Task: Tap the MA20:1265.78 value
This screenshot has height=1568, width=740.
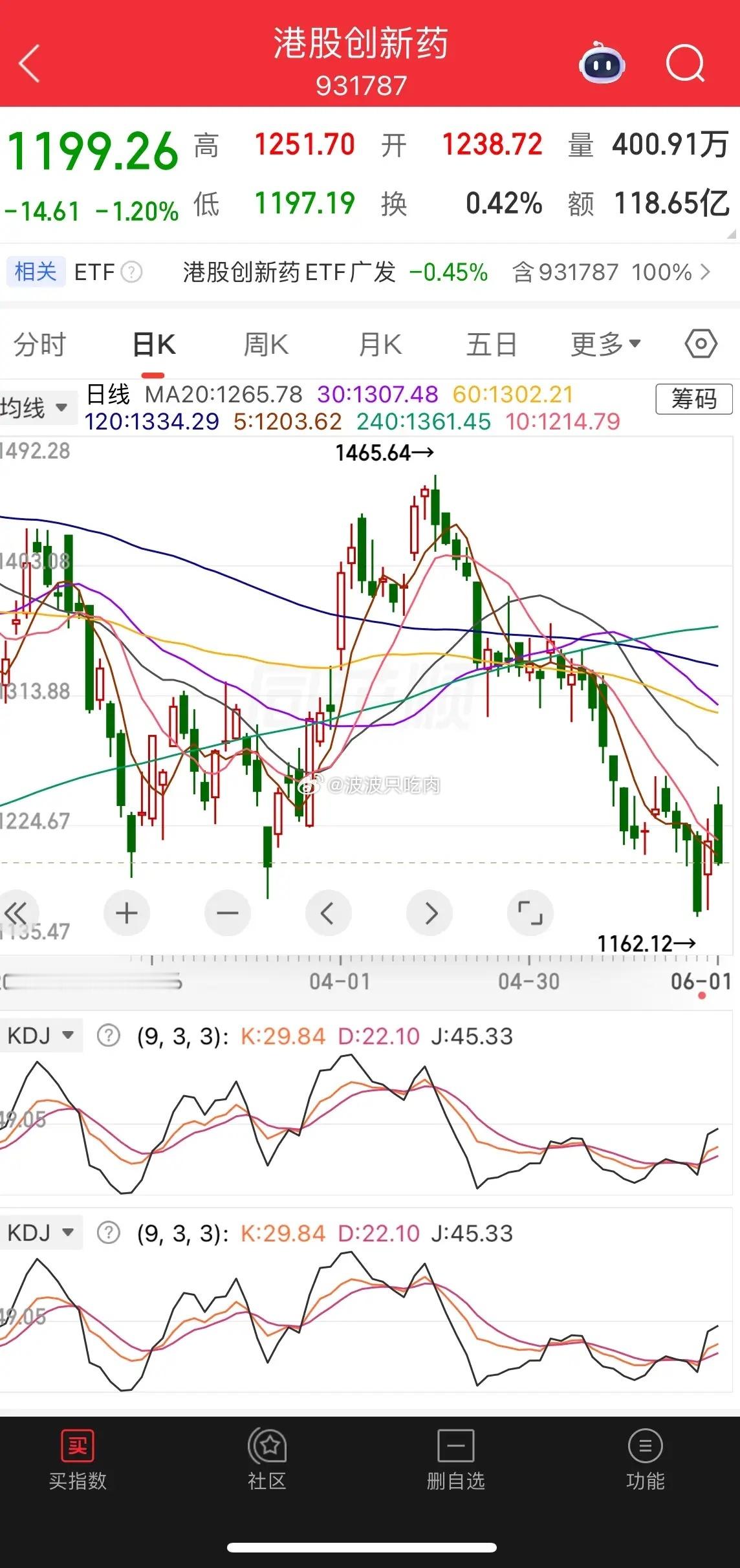Action: point(223,394)
